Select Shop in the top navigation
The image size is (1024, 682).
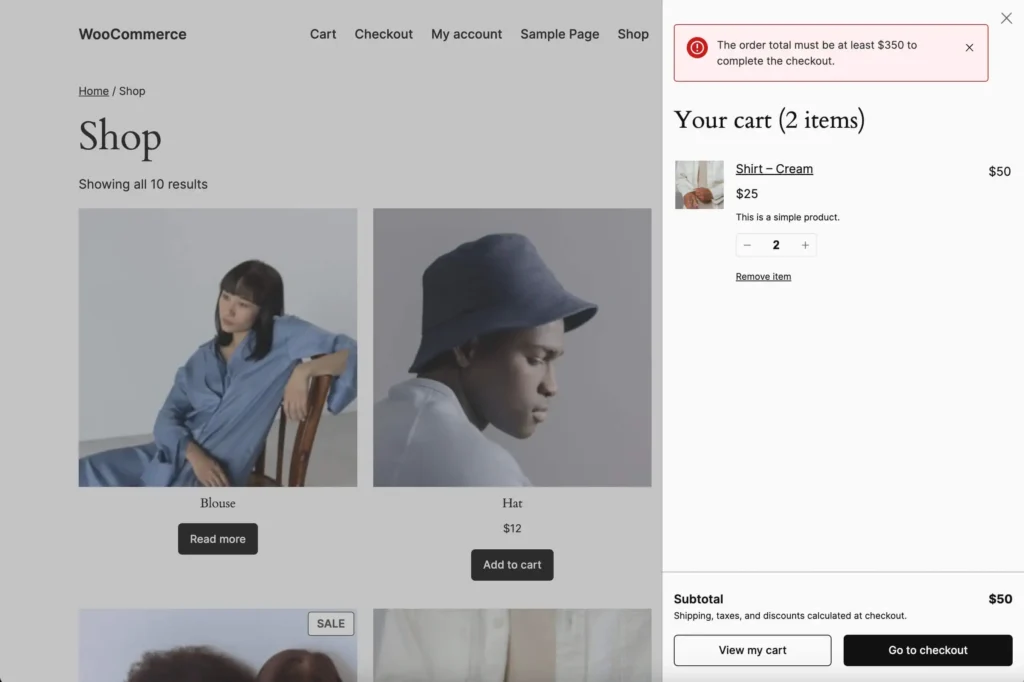point(633,34)
